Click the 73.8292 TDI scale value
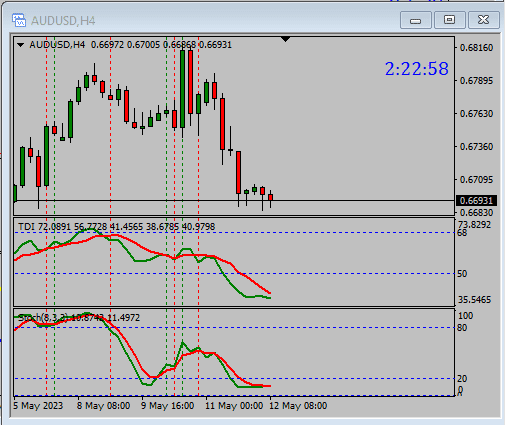Screen dimensions: 506x425 point(475,225)
